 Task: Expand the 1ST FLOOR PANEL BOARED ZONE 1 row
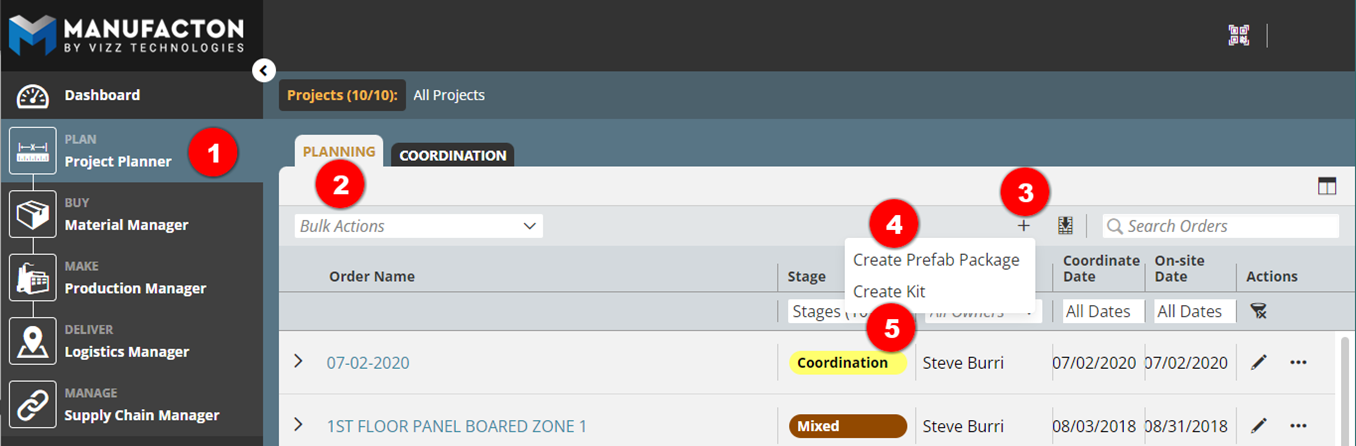(298, 425)
